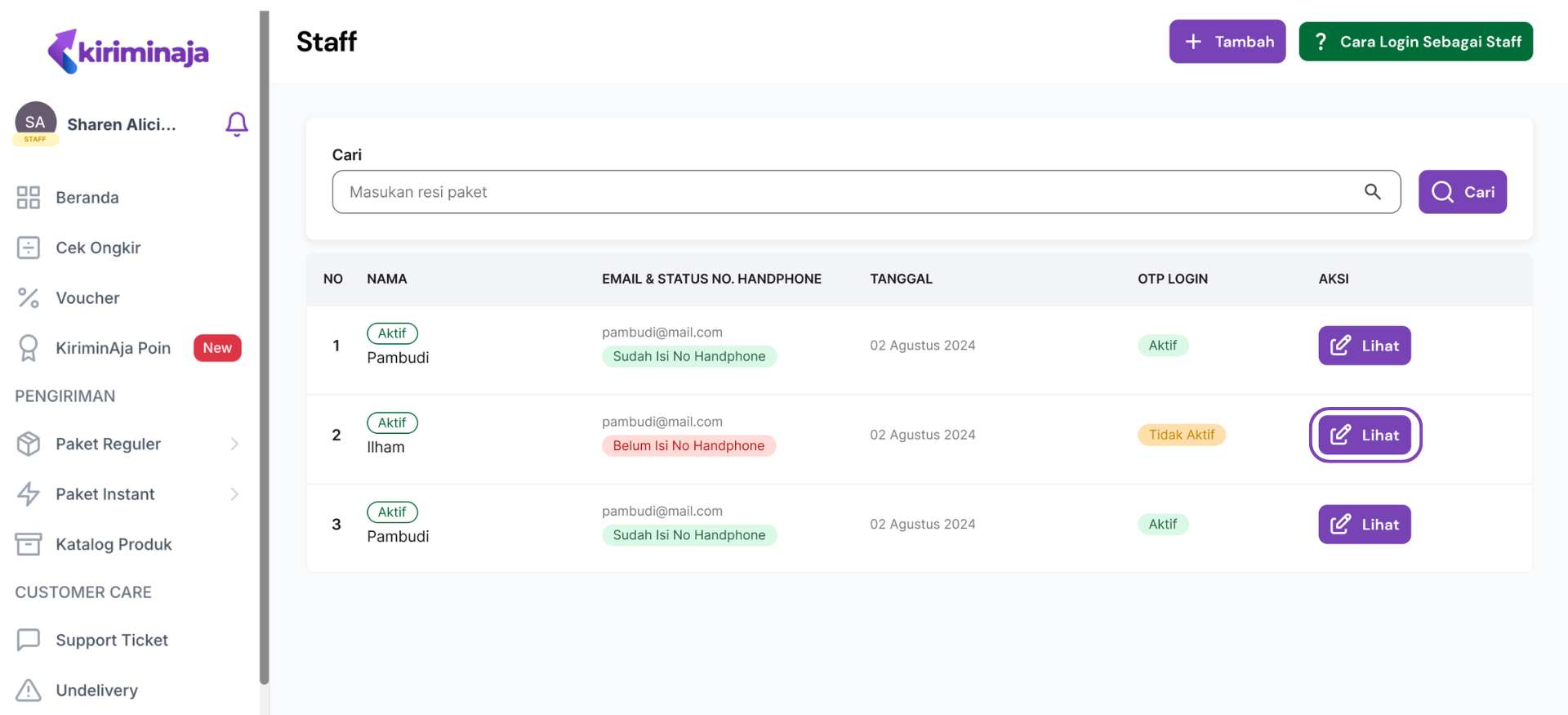1568x715 pixels.
Task: Click the Tambah button
Action: [1227, 42]
